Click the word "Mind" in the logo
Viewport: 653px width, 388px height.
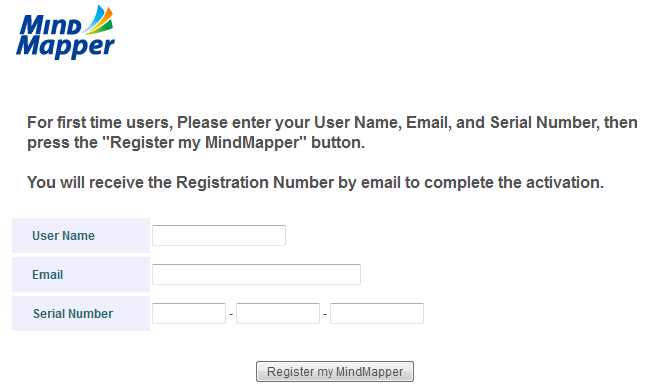coord(50,25)
